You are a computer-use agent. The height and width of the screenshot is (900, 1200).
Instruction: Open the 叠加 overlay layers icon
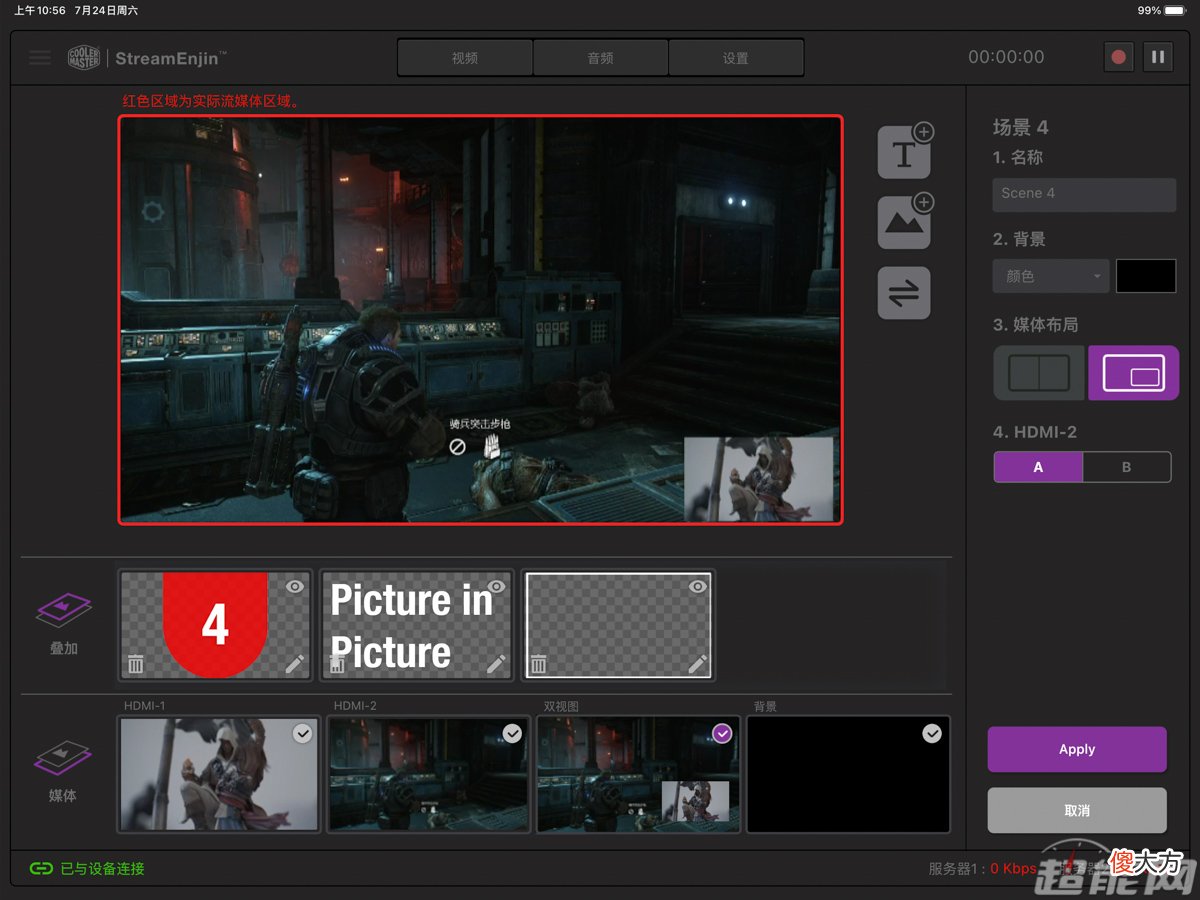pyautogui.click(x=64, y=609)
